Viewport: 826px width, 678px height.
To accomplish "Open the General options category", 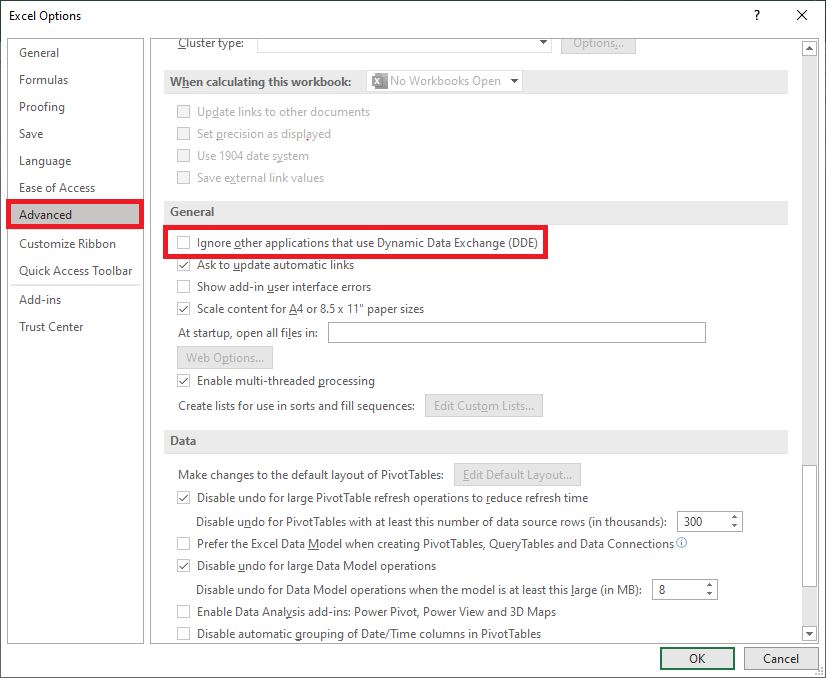I will point(39,53).
